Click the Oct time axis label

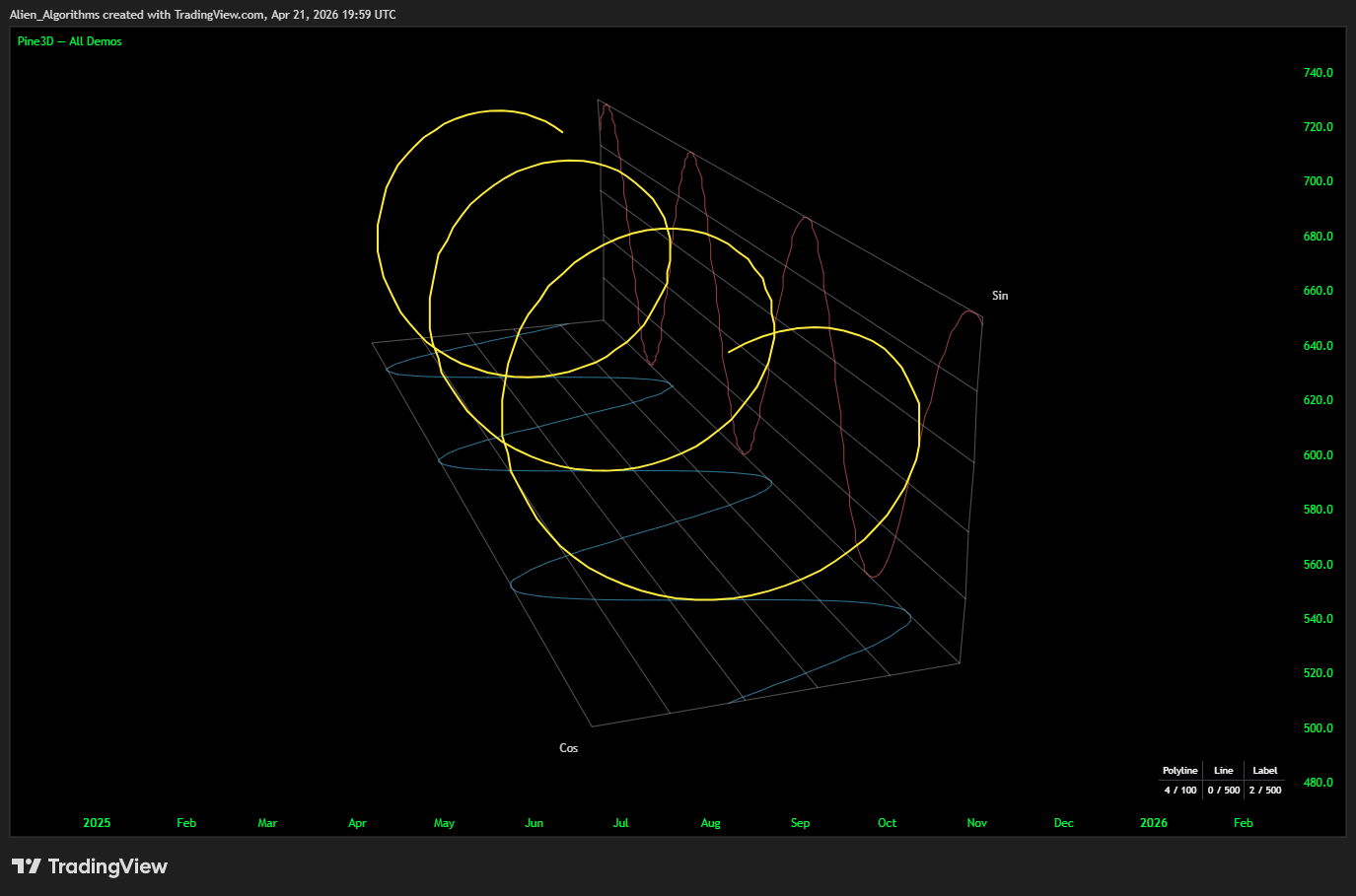888,823
